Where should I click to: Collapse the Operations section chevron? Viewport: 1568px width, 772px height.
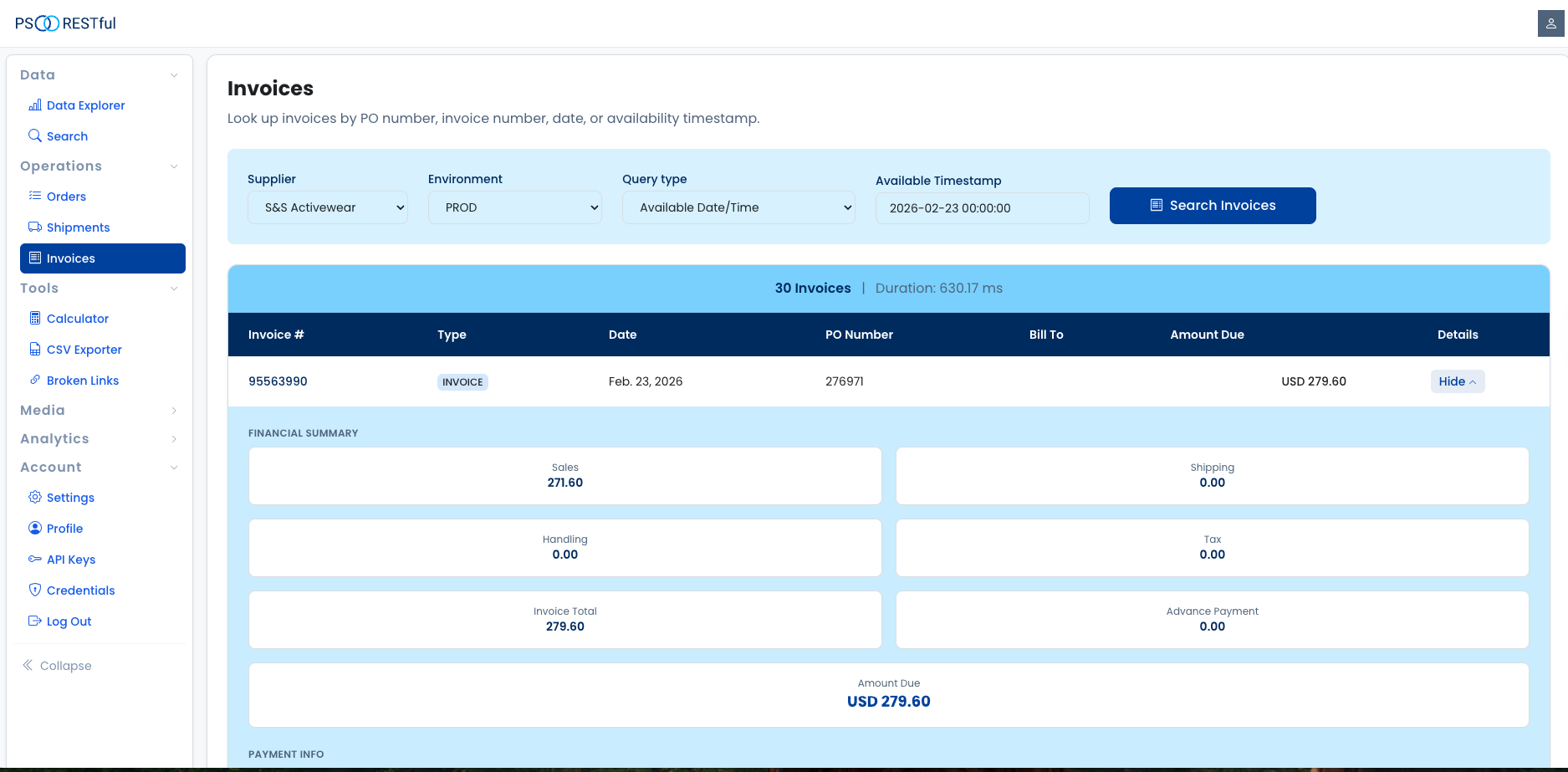pyautogui.click(x=174, y=166)
